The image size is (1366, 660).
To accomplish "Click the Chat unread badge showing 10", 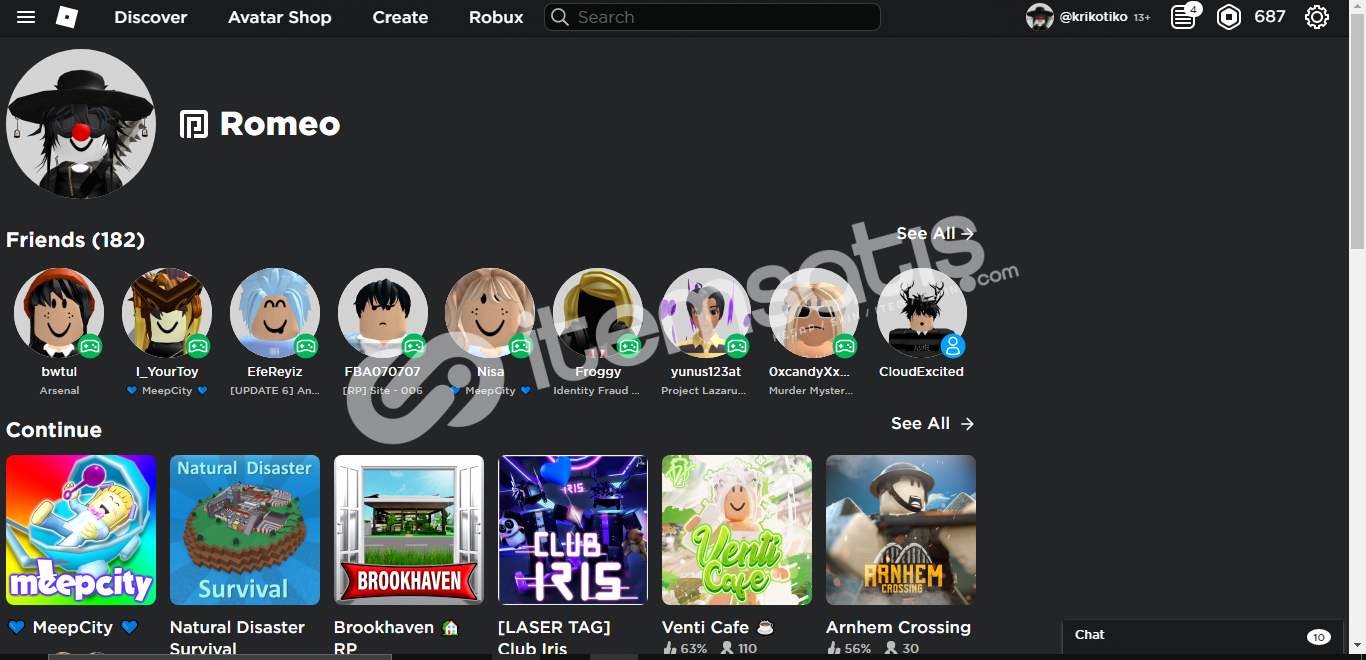I will tap(1318, 637).
